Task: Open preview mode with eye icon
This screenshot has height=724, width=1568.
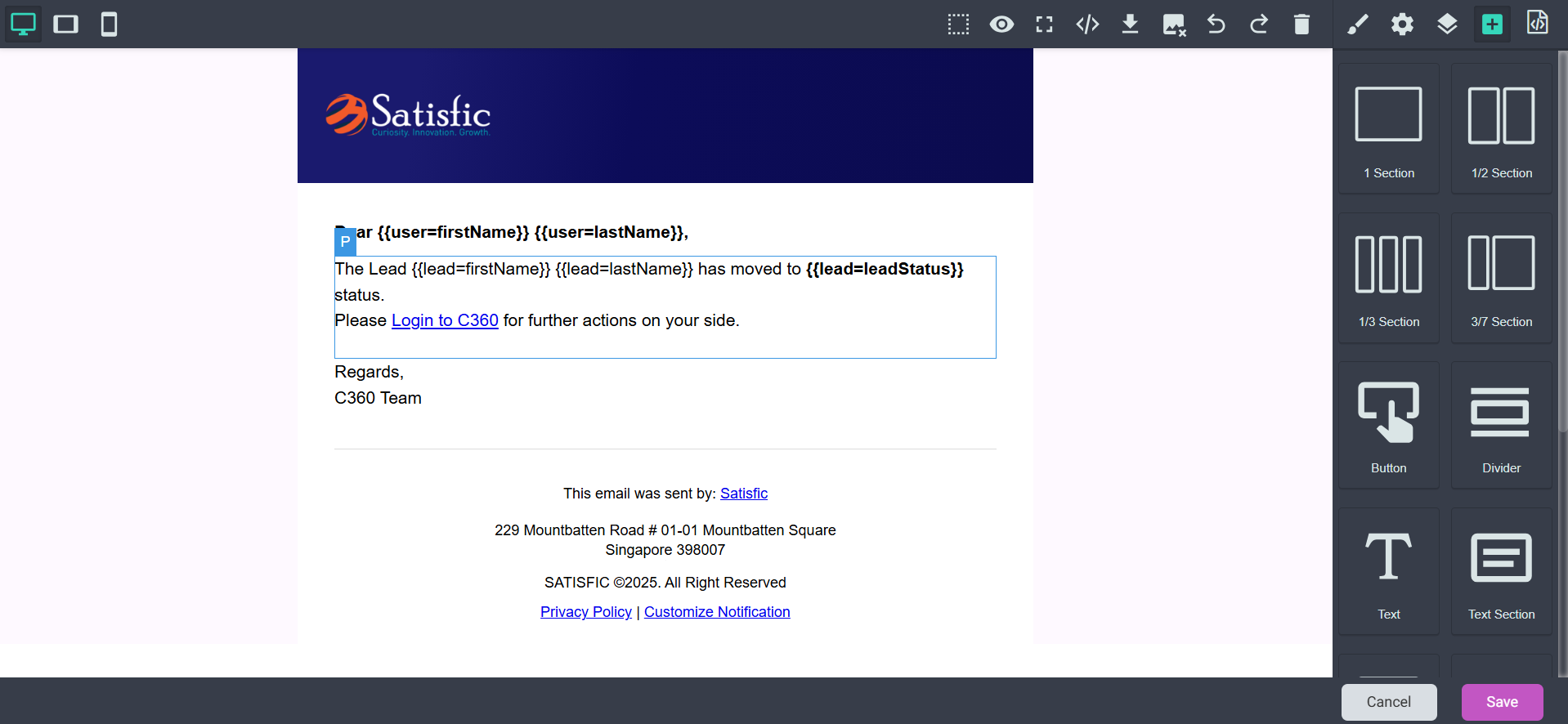Action: [1001, 25]
